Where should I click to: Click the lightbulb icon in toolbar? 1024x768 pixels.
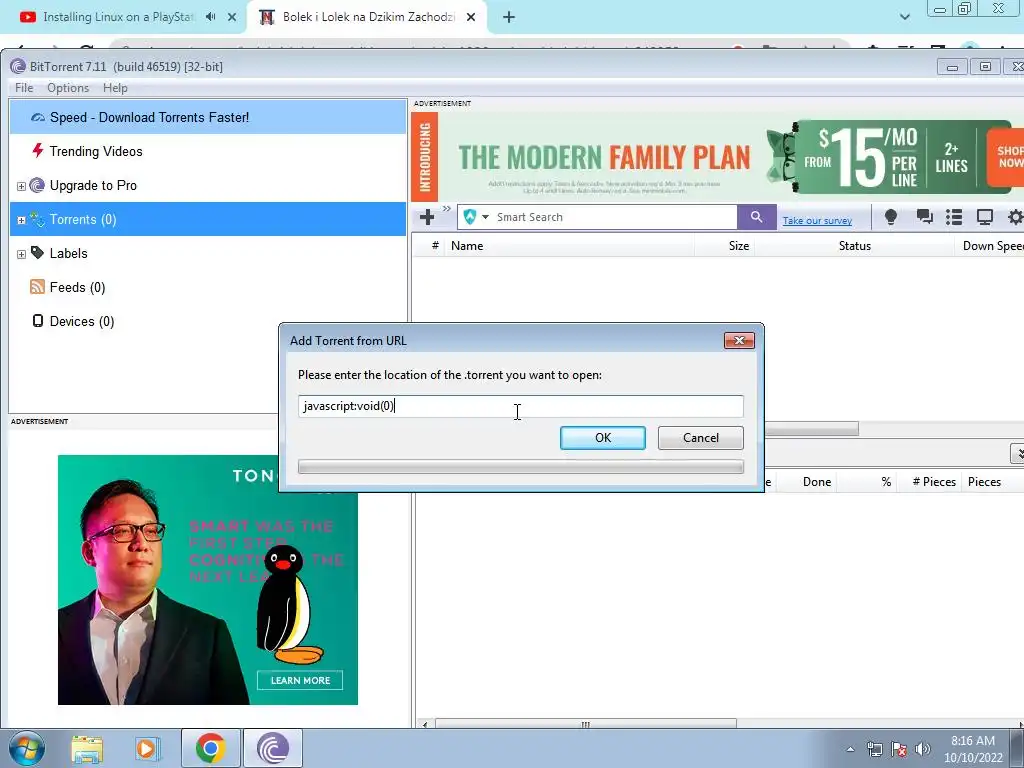[890, 217]
